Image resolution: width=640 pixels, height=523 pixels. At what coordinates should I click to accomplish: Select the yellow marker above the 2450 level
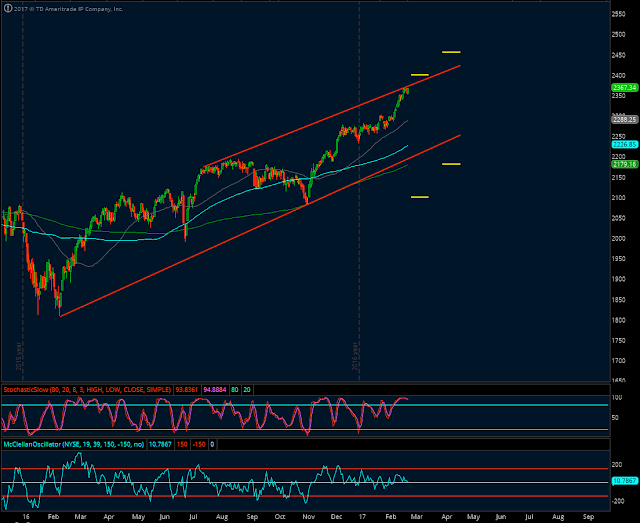(451, 52)
